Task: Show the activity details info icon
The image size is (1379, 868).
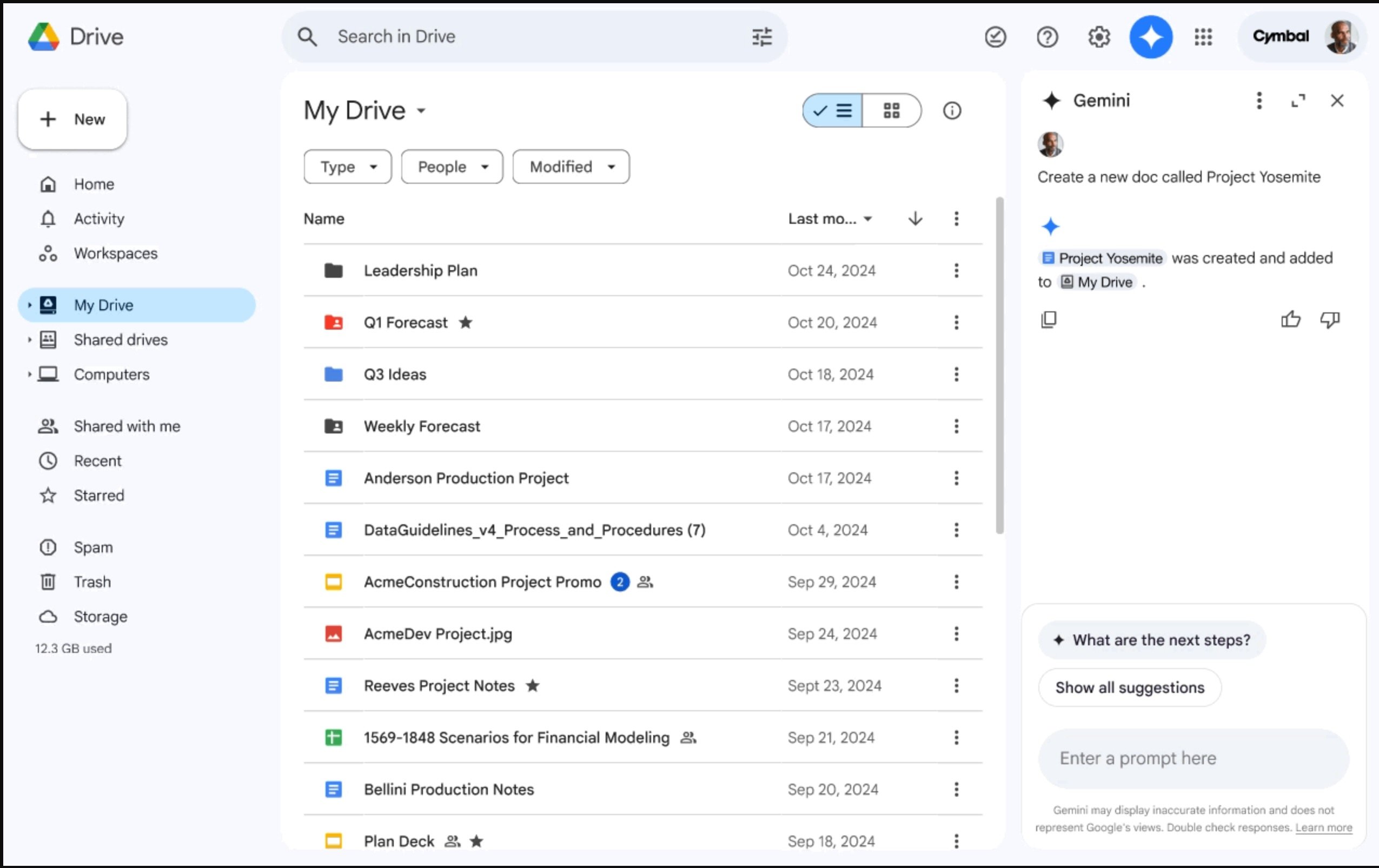Action: pyautogui.click(x=952, y=110)
